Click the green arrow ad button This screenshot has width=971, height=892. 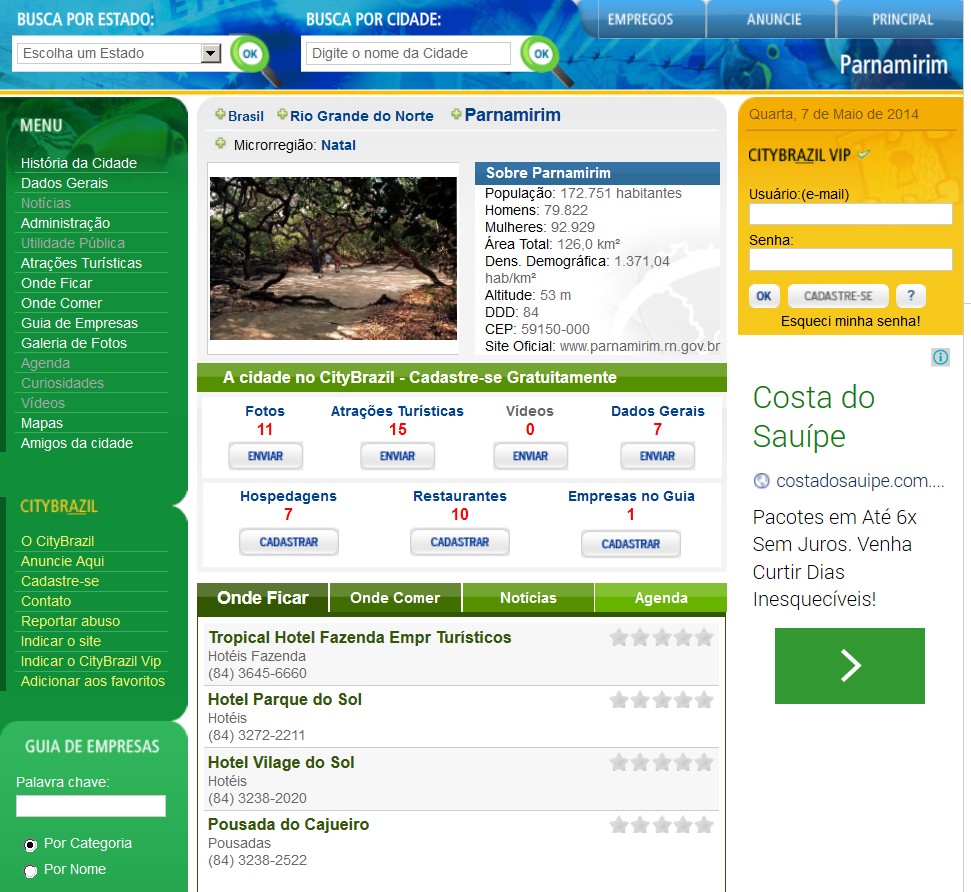[x=849, y=665]
